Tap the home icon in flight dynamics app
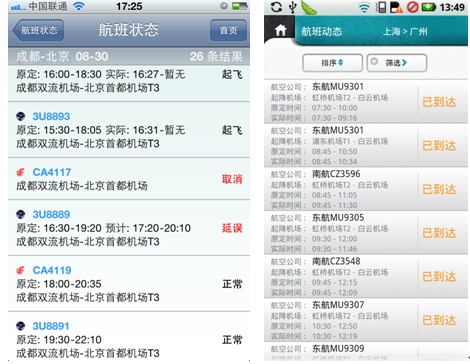 (x=280, y=31)
